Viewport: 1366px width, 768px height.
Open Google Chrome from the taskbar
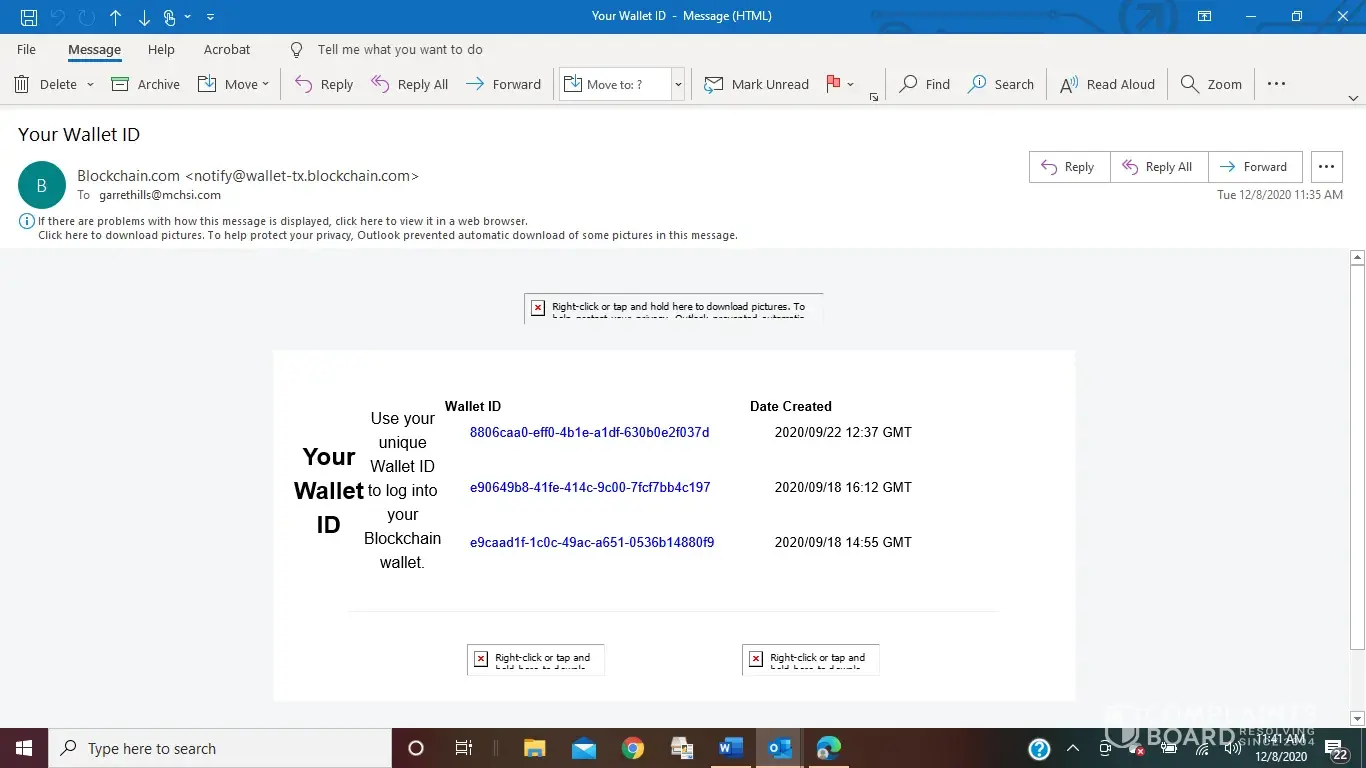tap(632, 748)
